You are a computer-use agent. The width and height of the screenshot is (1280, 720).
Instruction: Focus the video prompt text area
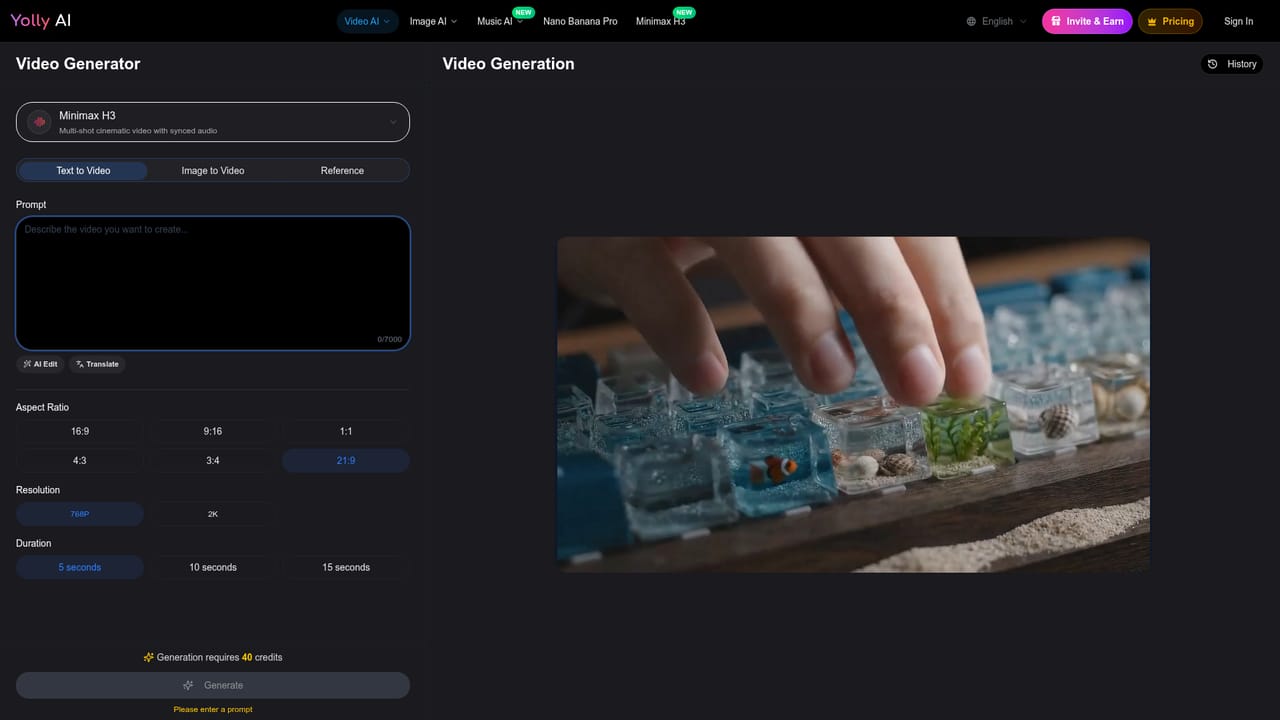point(213,283)
